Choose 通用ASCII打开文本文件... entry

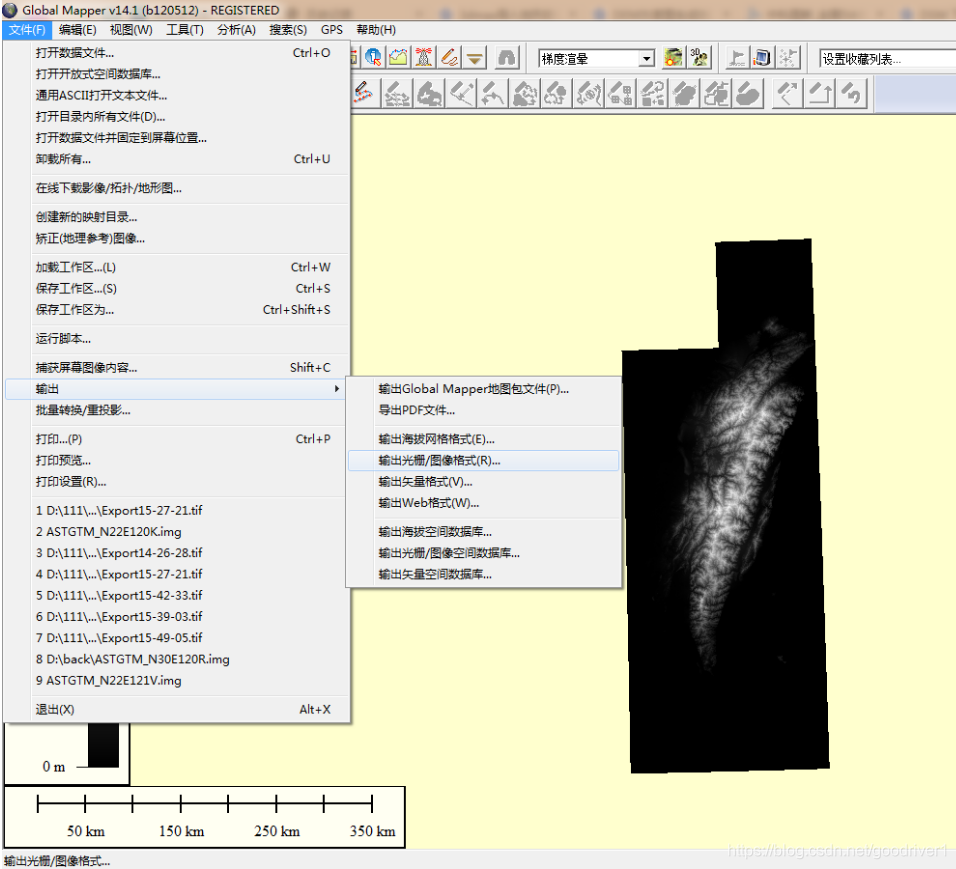tap(177, 95)
